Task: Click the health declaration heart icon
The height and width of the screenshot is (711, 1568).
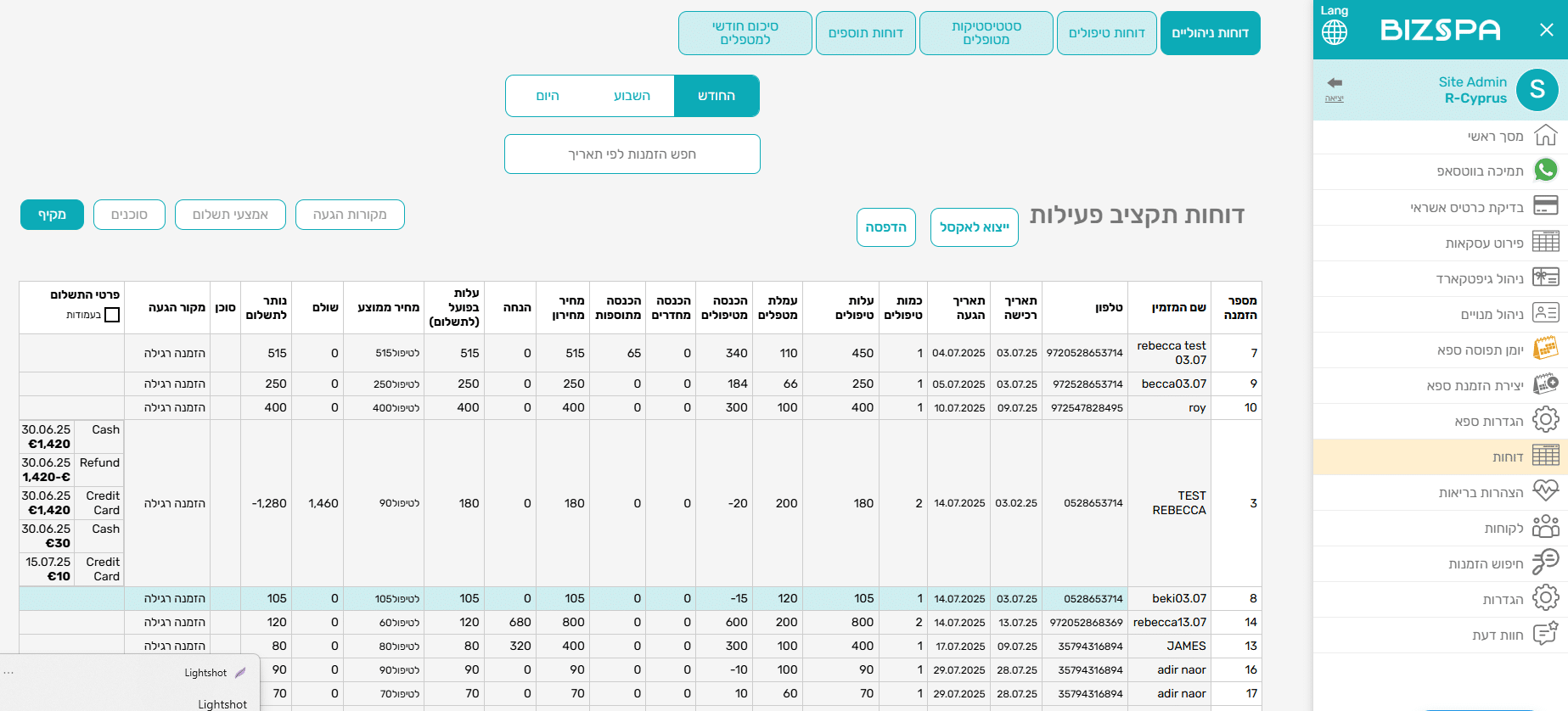Action: pos(1545,492)
